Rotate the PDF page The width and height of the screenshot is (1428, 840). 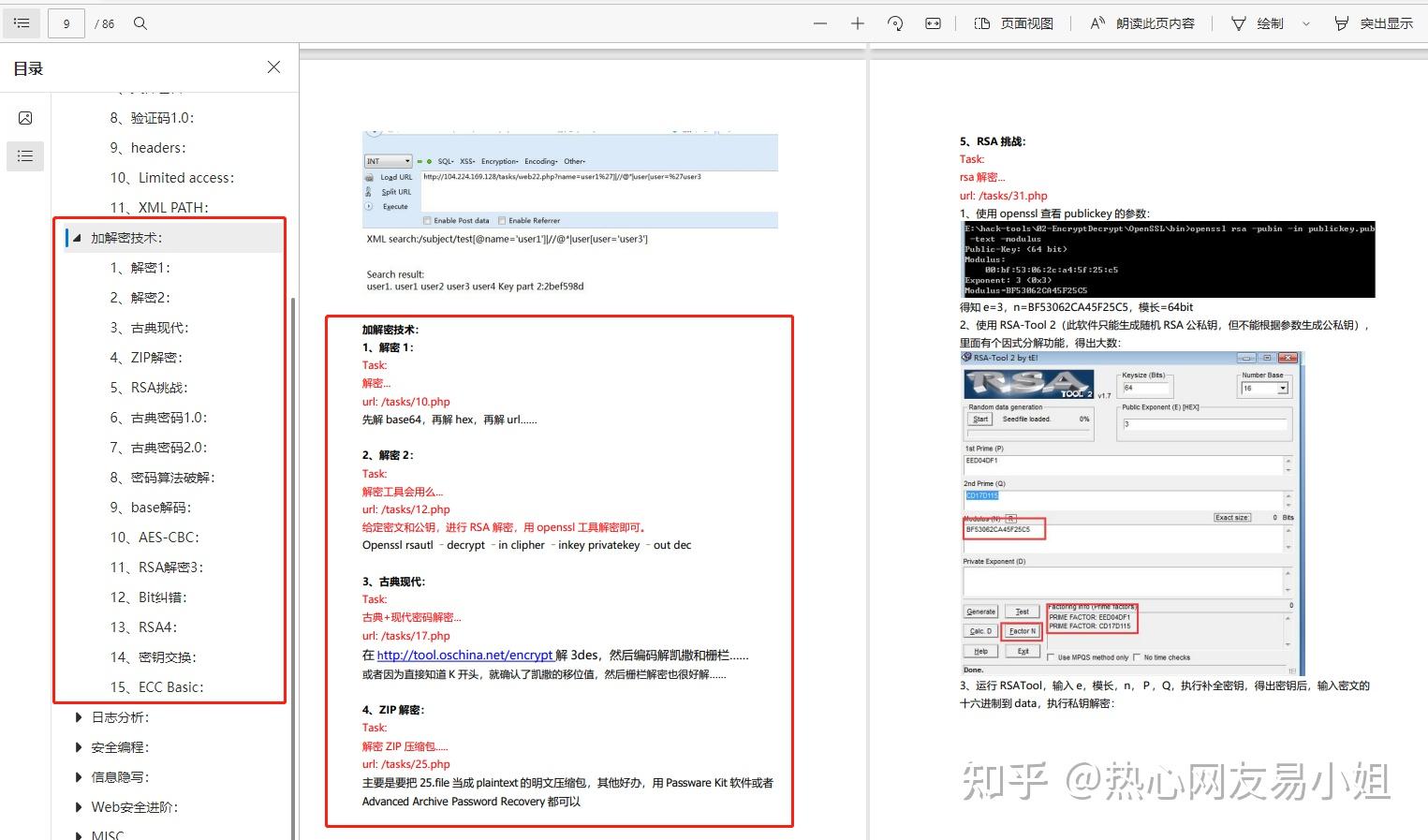tap(895, 22)
